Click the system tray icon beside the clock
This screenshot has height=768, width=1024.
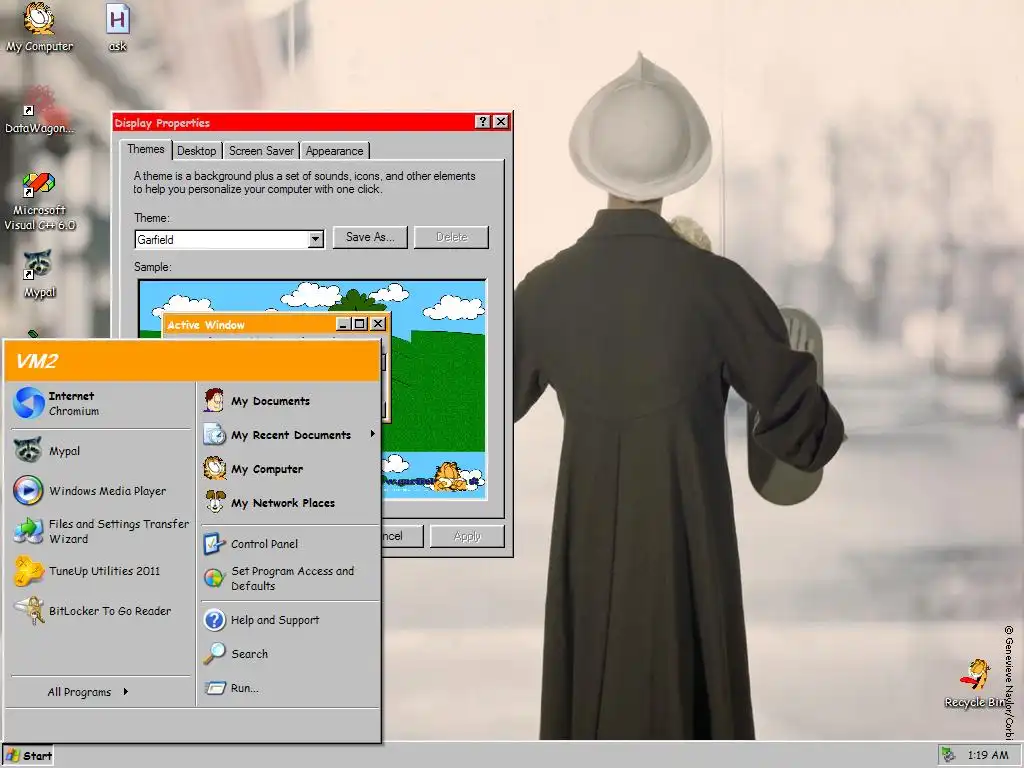pos(949,755)
